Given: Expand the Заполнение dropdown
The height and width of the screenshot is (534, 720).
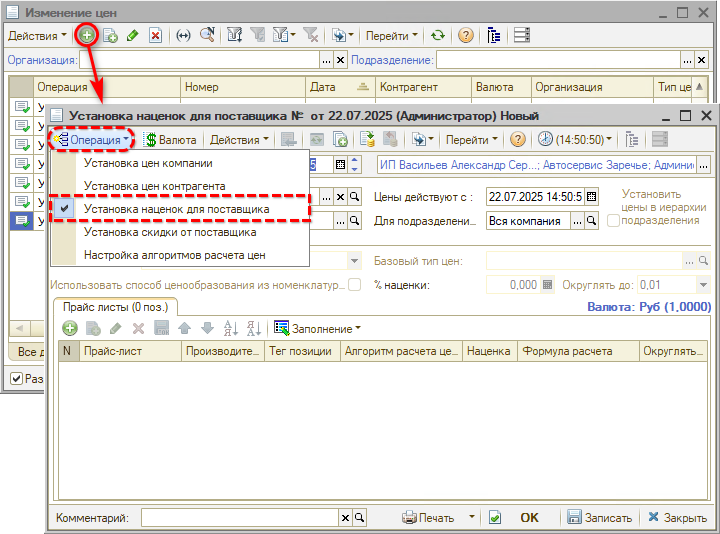Looking at the screenshot, I should pos(318,328).
